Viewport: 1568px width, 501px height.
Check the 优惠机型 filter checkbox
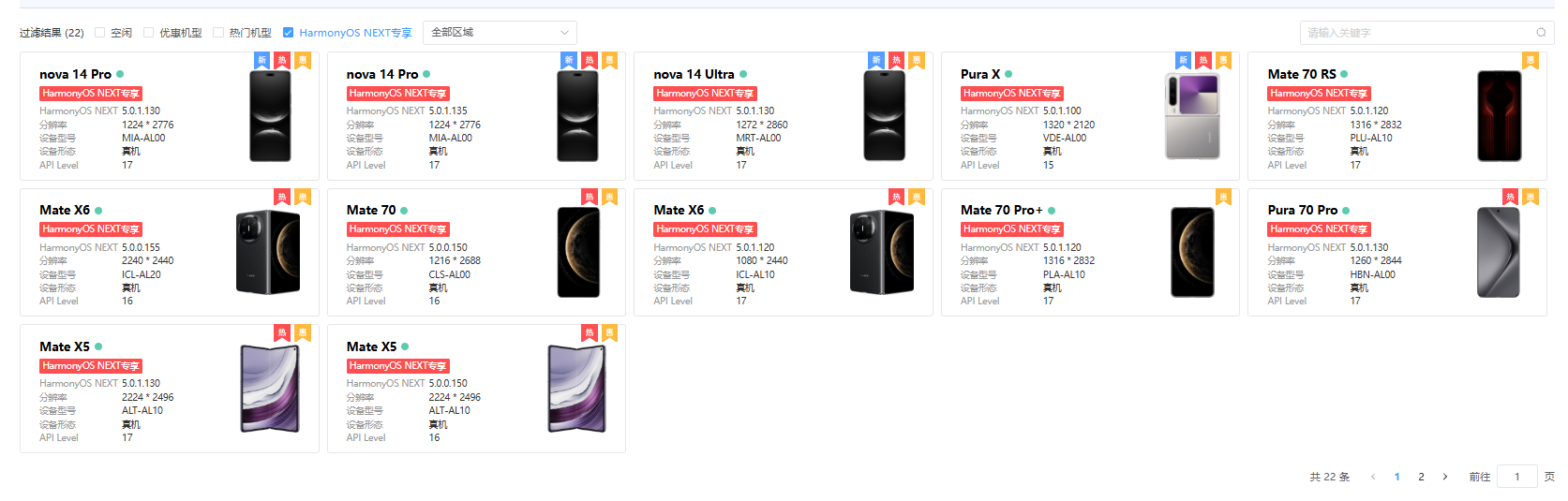pos(149,33)
